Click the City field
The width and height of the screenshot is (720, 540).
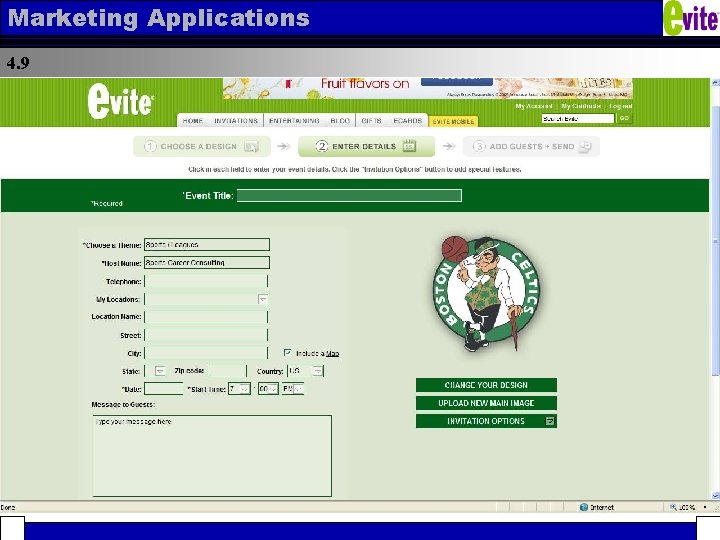[x=206, y=353]
